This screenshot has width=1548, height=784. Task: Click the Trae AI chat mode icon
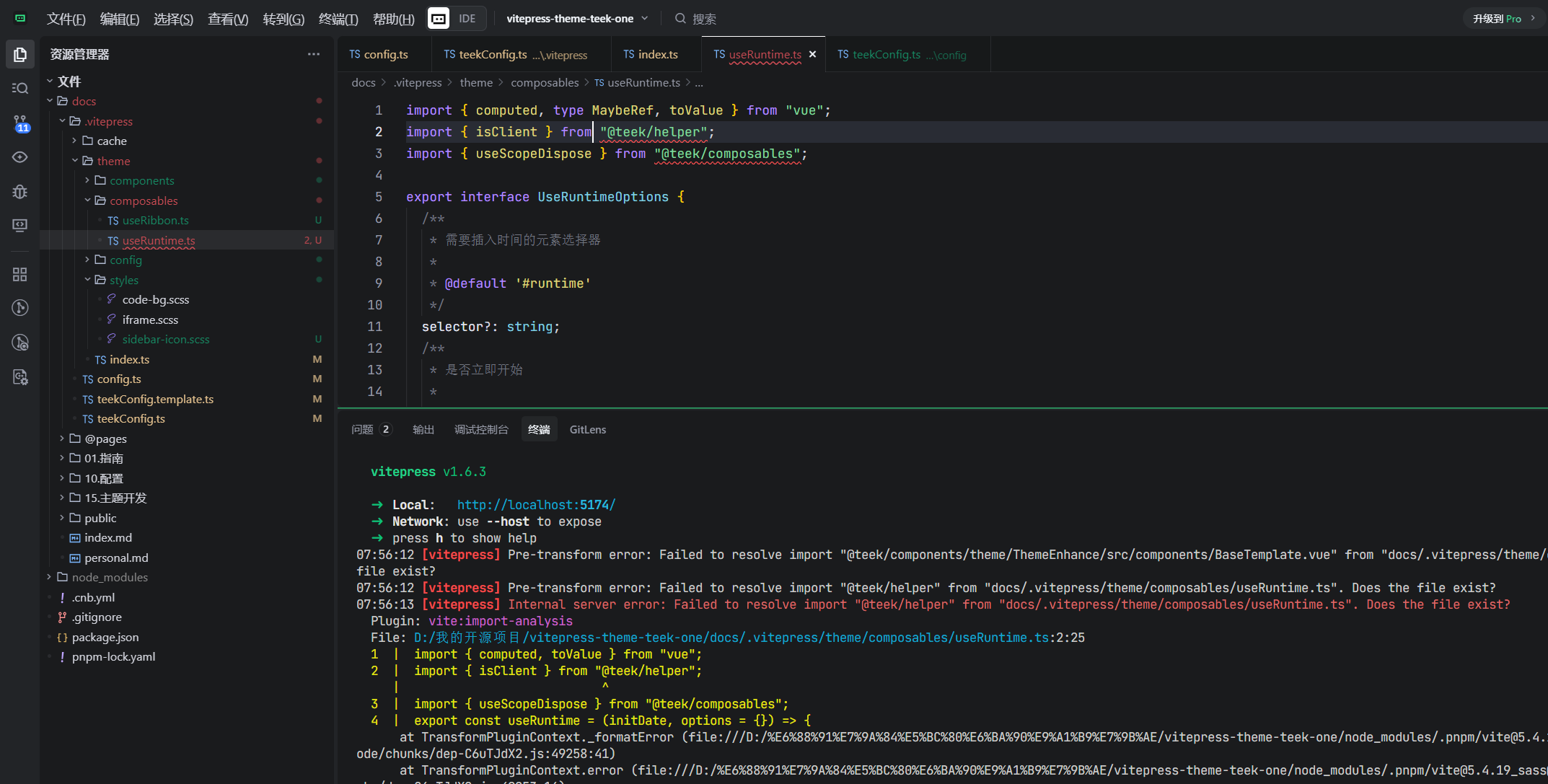pos(438,19)
